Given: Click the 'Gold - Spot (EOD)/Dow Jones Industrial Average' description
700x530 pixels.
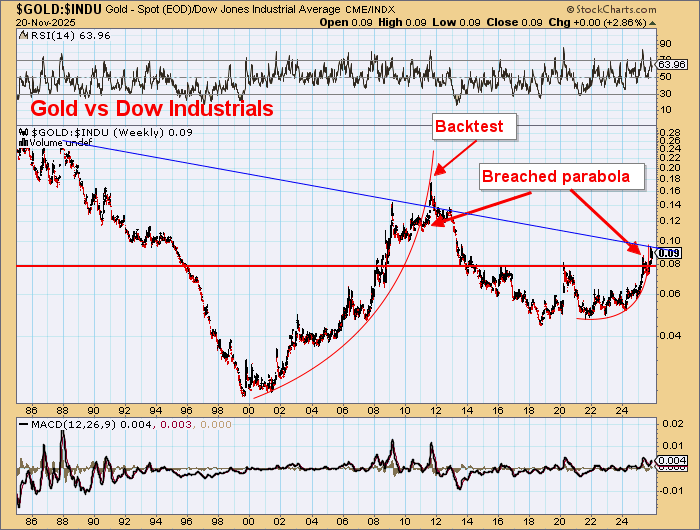Looking at the screenshot, I should [x=225, y=9].
